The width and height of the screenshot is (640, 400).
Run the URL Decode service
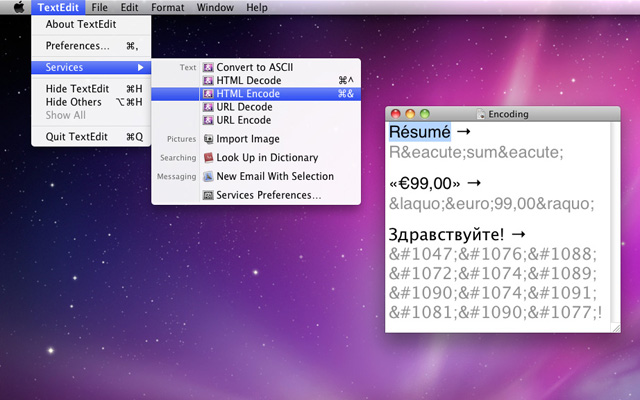point(256,107)
